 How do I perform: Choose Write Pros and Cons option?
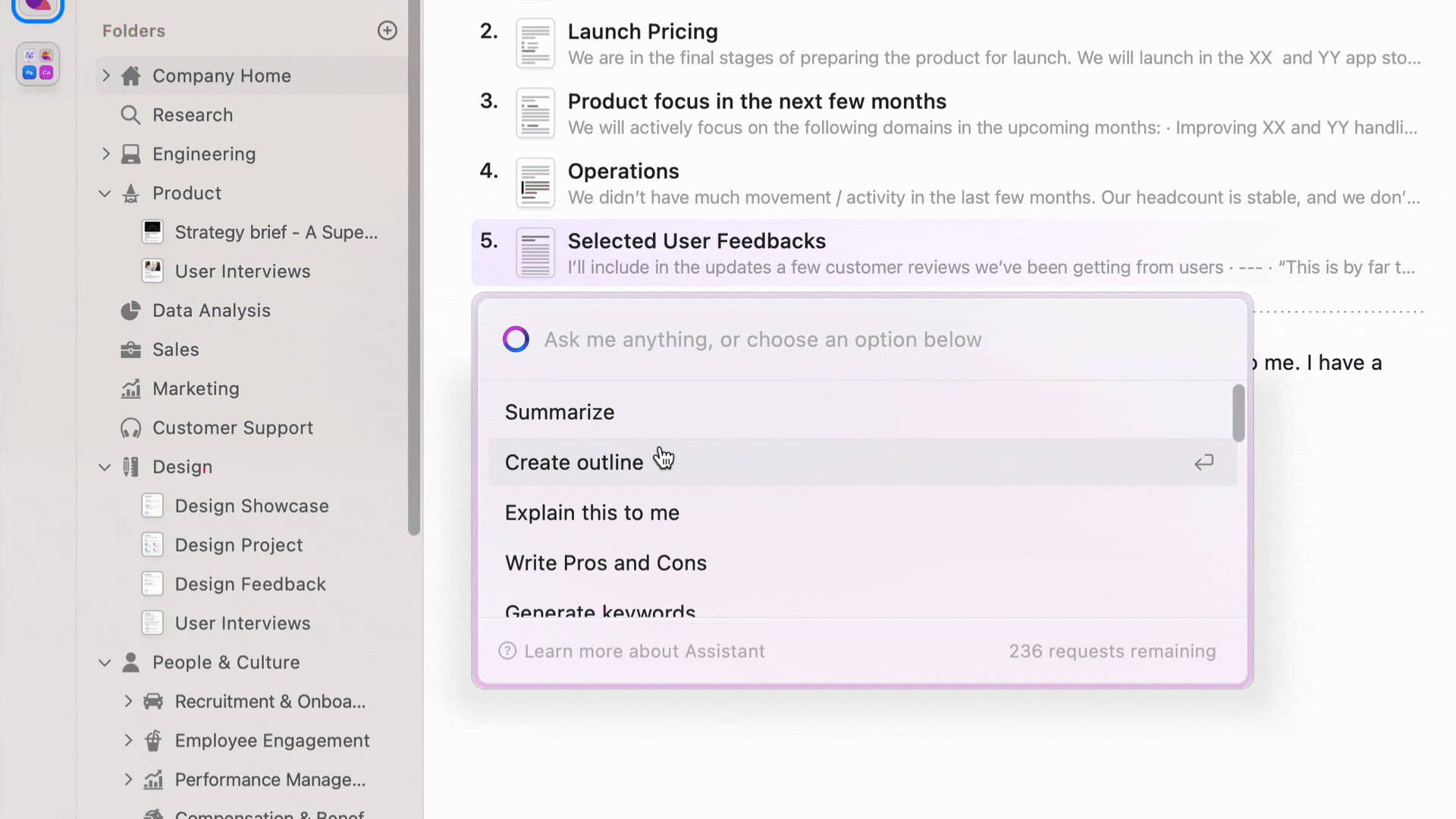[605, 563]
